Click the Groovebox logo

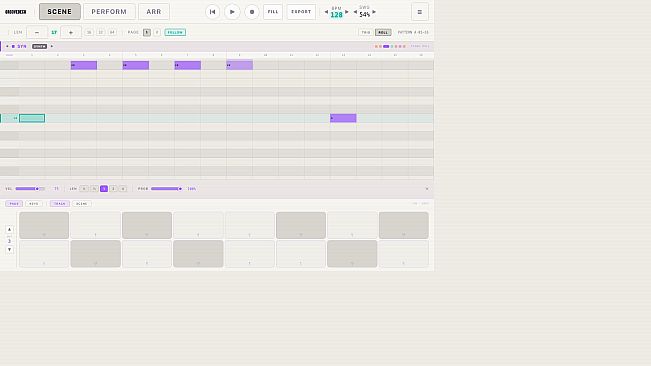[x=15, y=12]
